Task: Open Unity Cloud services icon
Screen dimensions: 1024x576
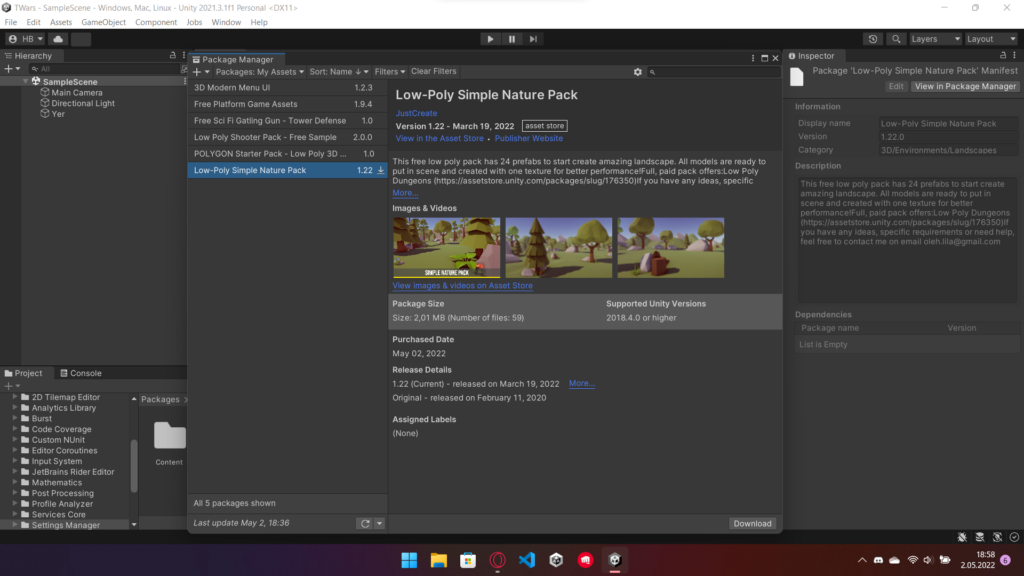Action: [57, 39]
